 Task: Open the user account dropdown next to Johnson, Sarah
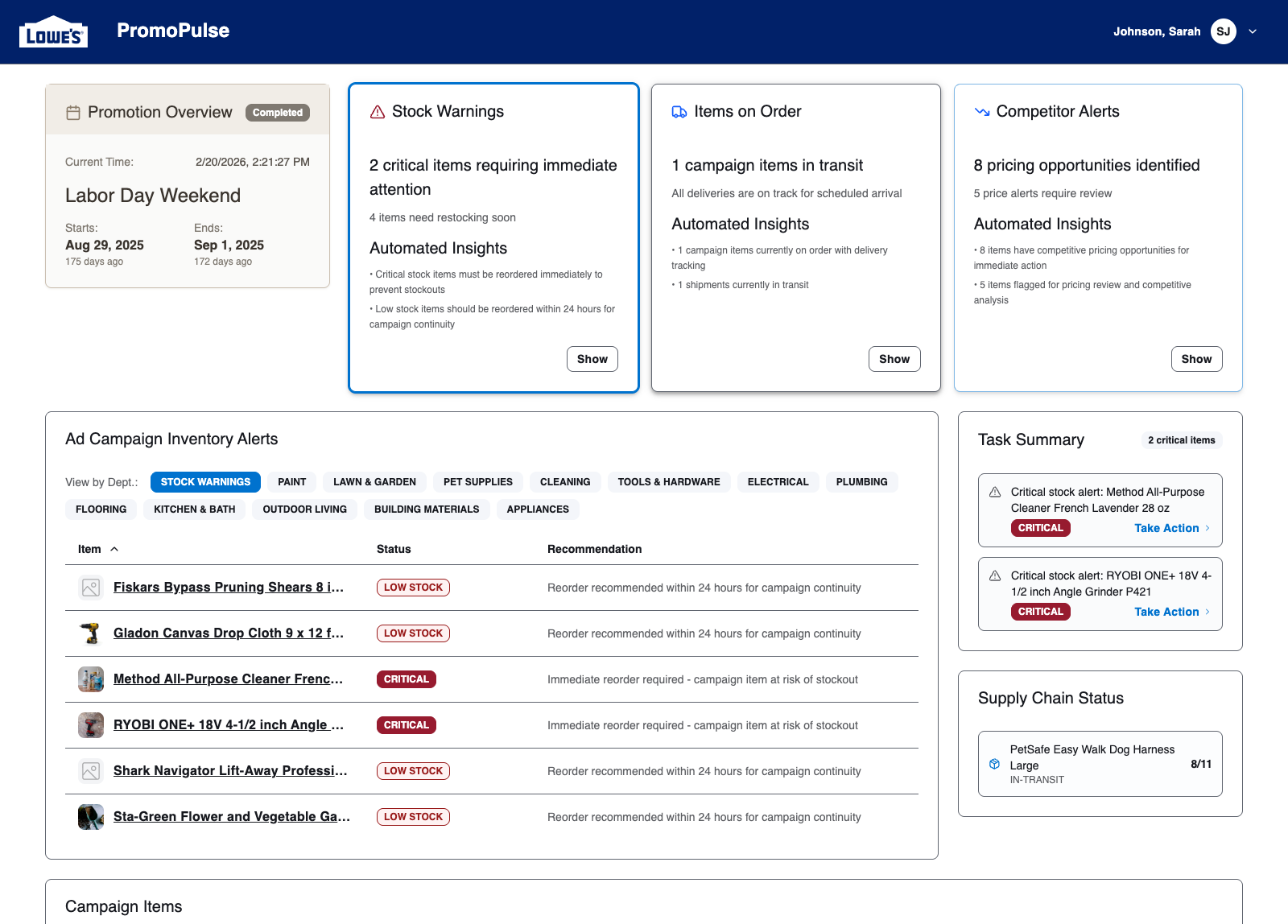coord(1253,31)
